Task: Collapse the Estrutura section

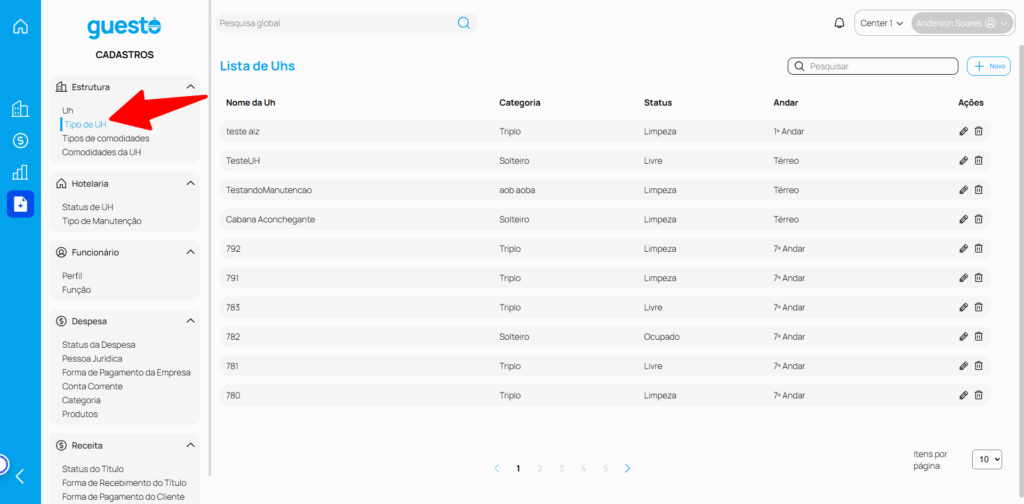Action: 190,87
